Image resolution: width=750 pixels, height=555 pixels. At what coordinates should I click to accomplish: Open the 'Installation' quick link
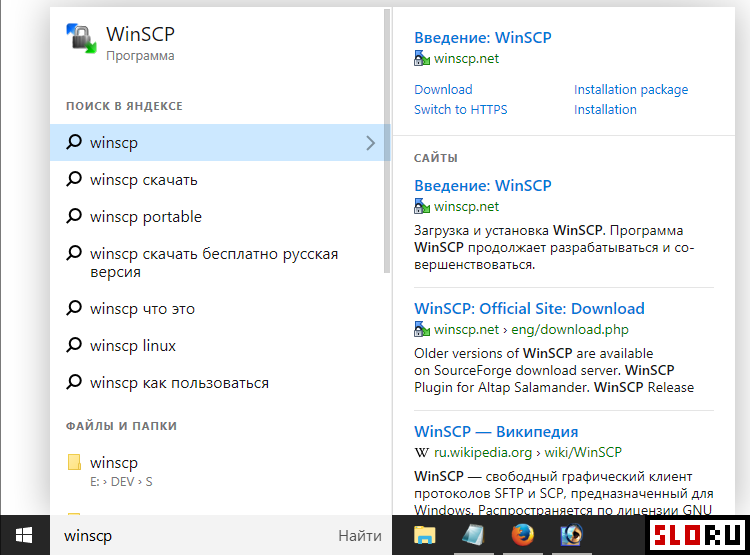[x=605, y=110]
